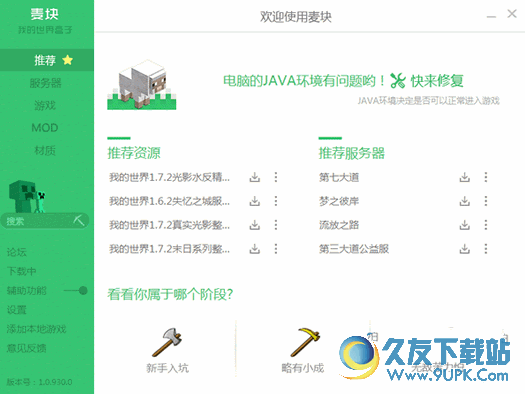Open more options for 我的世界1.7.2真实光影整
Screen dimensions: 525x394
(x=276, y=225)
